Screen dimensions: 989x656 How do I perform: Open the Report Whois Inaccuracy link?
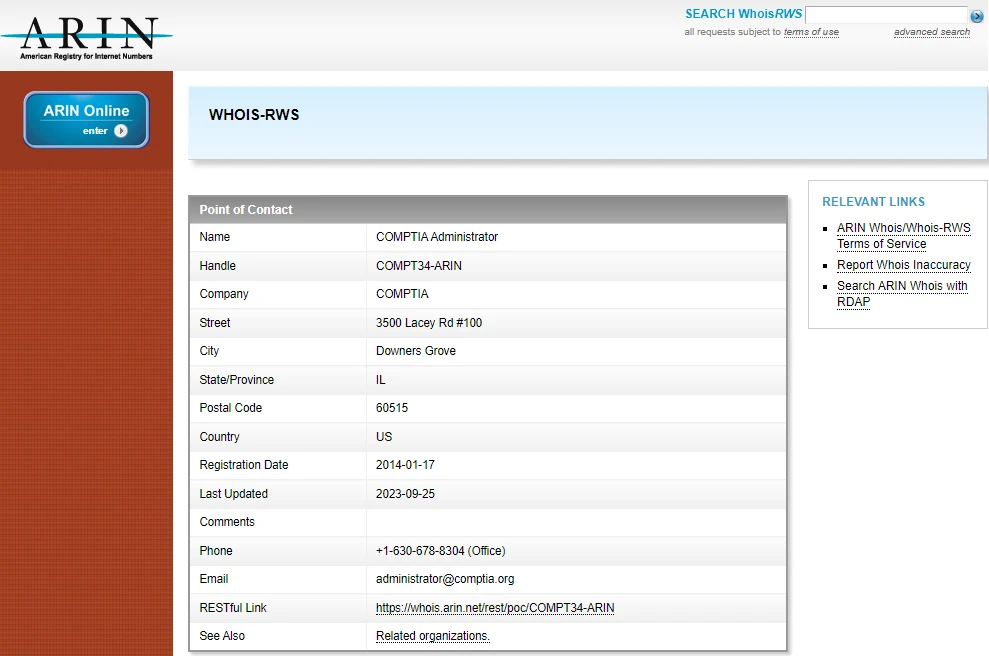(x=903, y=265)
